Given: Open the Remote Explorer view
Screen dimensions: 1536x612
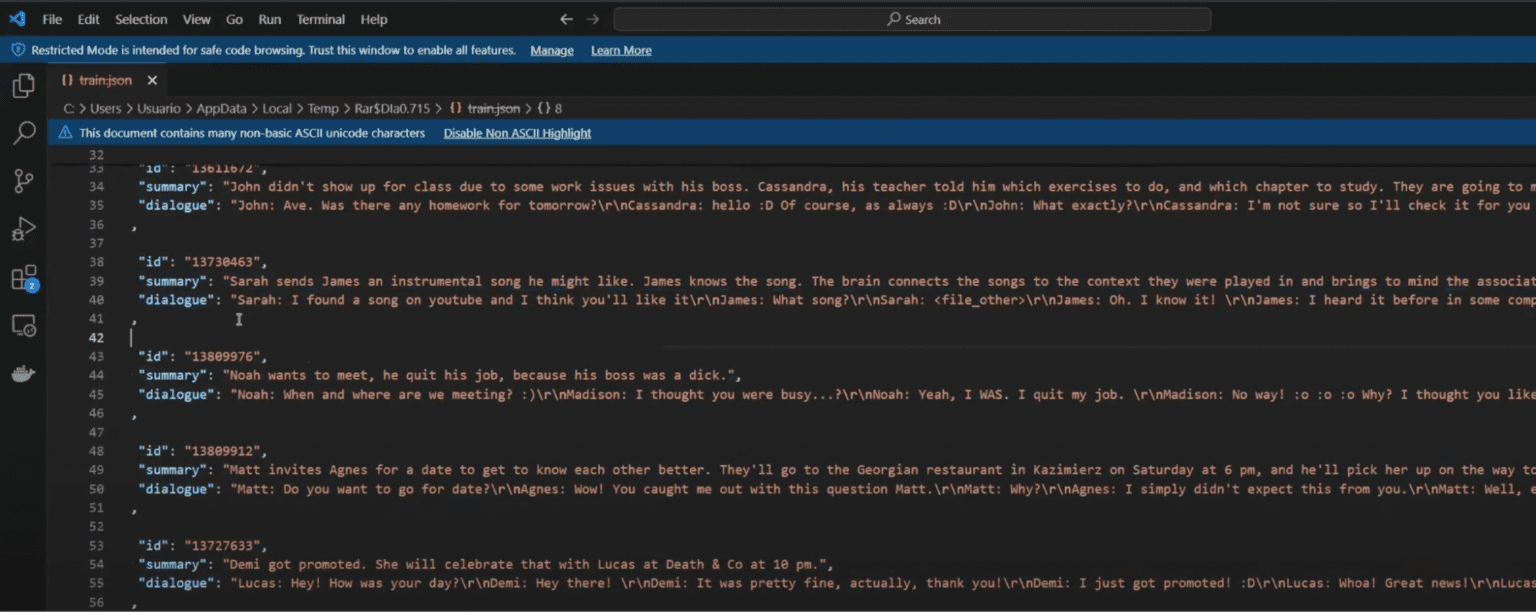Looking at the screenshot, I should (x=23, y=325).
